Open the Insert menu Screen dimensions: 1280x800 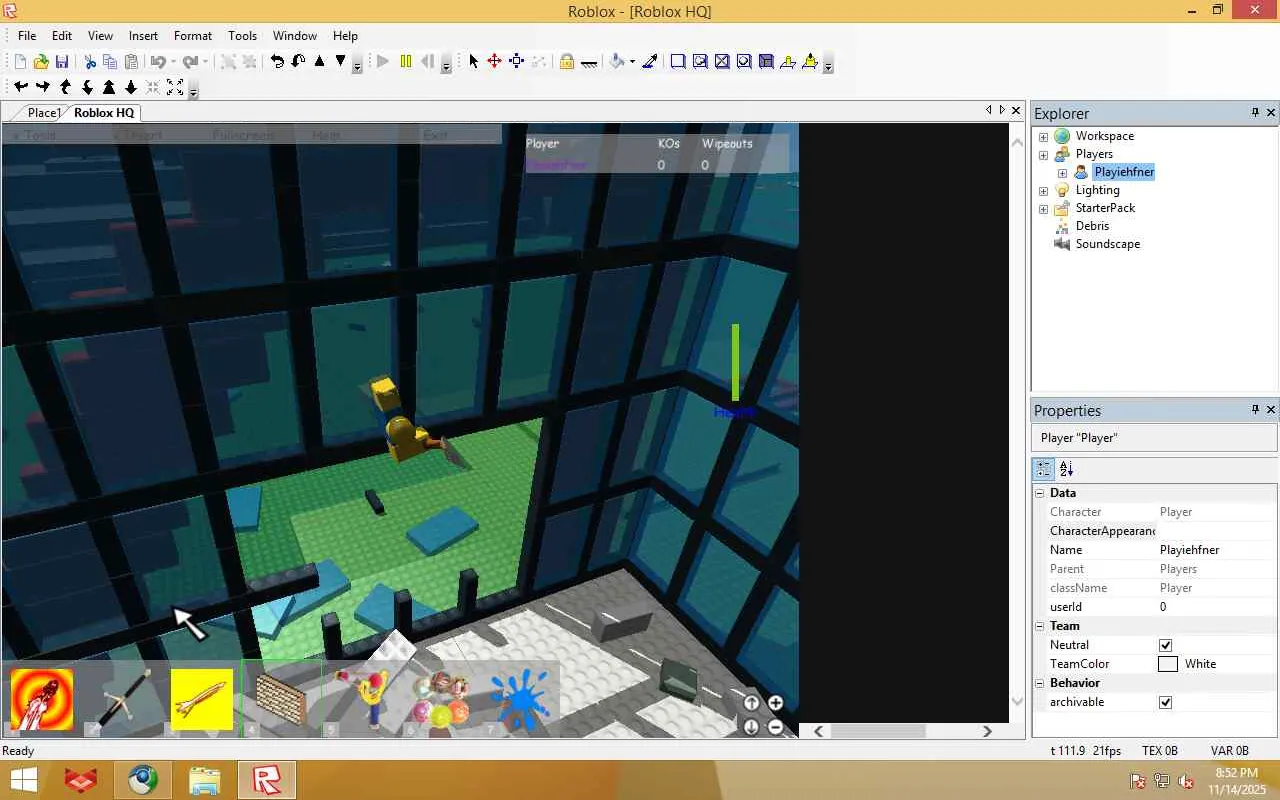pyautogui.click(x=143, y=36)
